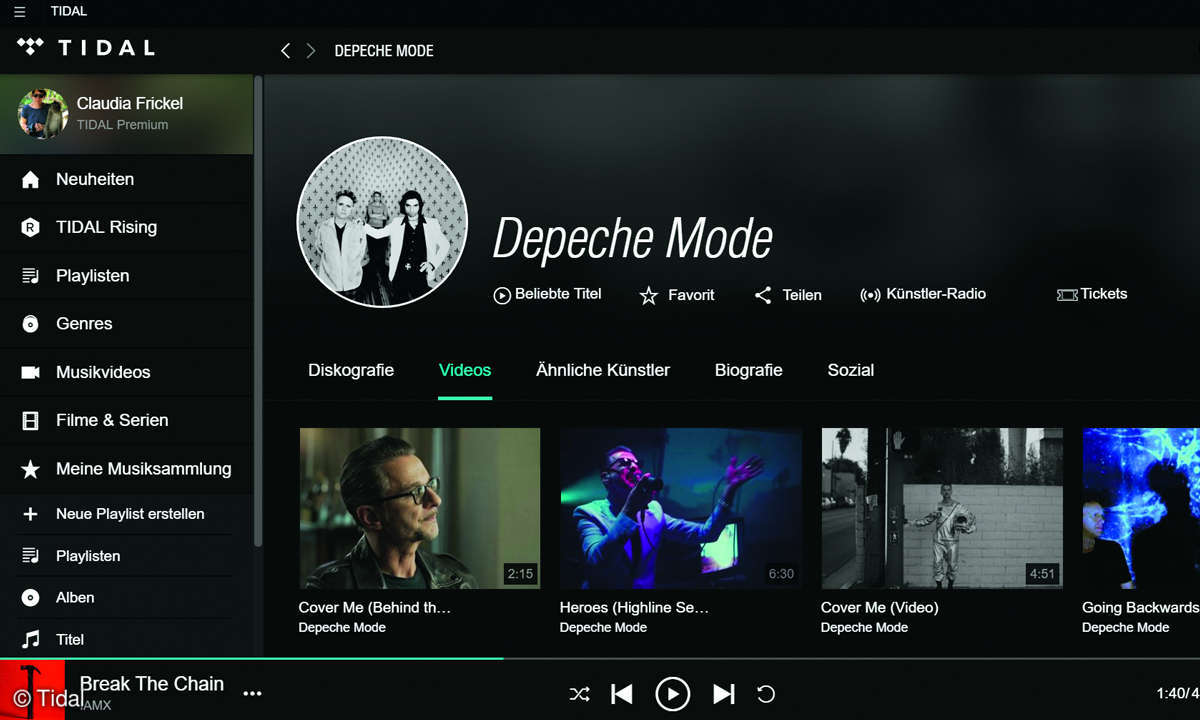Click the plus icon for new playlist
Screen dimensions: 1200x720
pos(31,514)
